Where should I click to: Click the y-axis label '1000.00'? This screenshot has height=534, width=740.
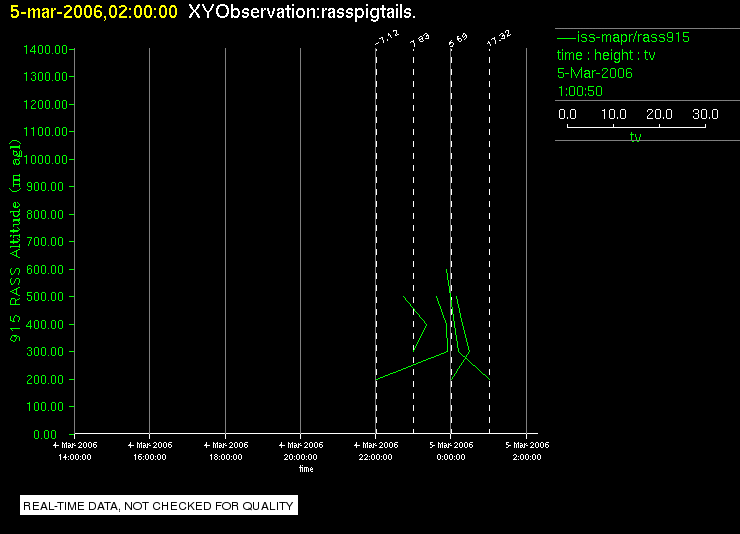(45, 159)
